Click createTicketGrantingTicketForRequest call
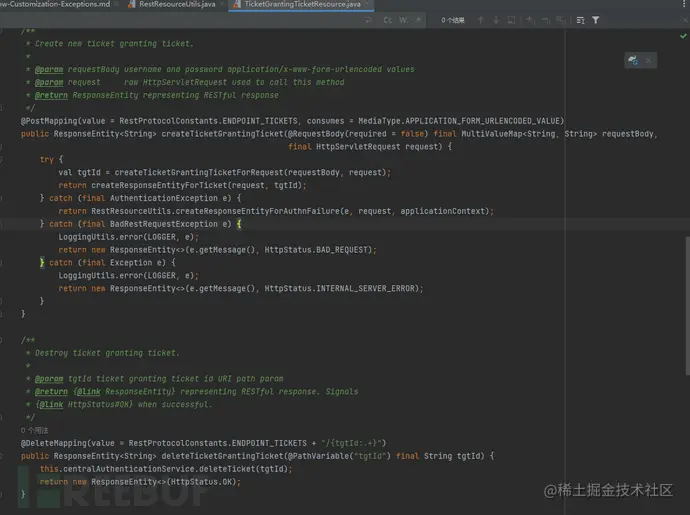Viewport: 690px width, 515px height. click(x=199, y=173)
